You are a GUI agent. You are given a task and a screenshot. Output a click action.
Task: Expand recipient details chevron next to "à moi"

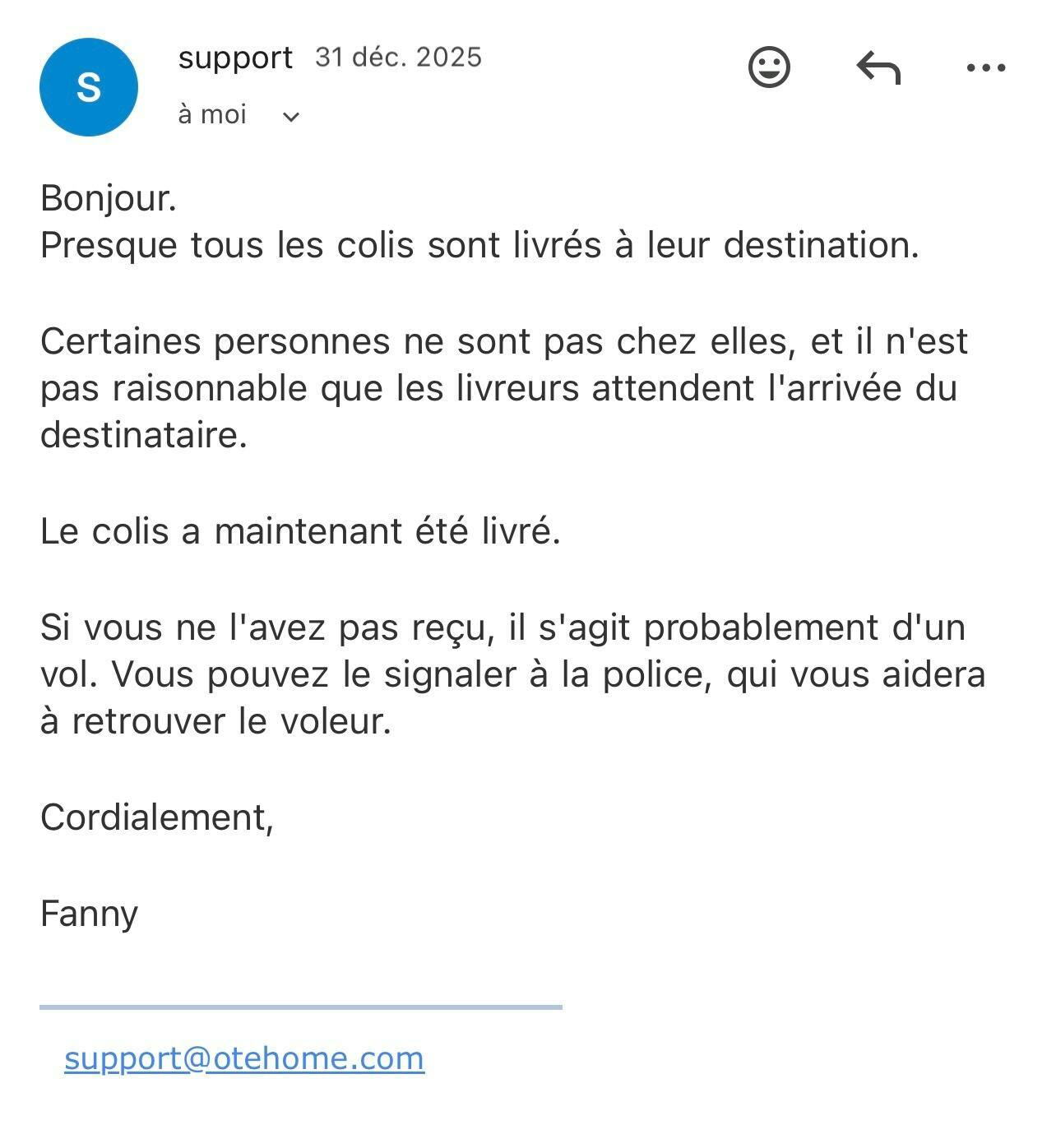click(290, 117)
